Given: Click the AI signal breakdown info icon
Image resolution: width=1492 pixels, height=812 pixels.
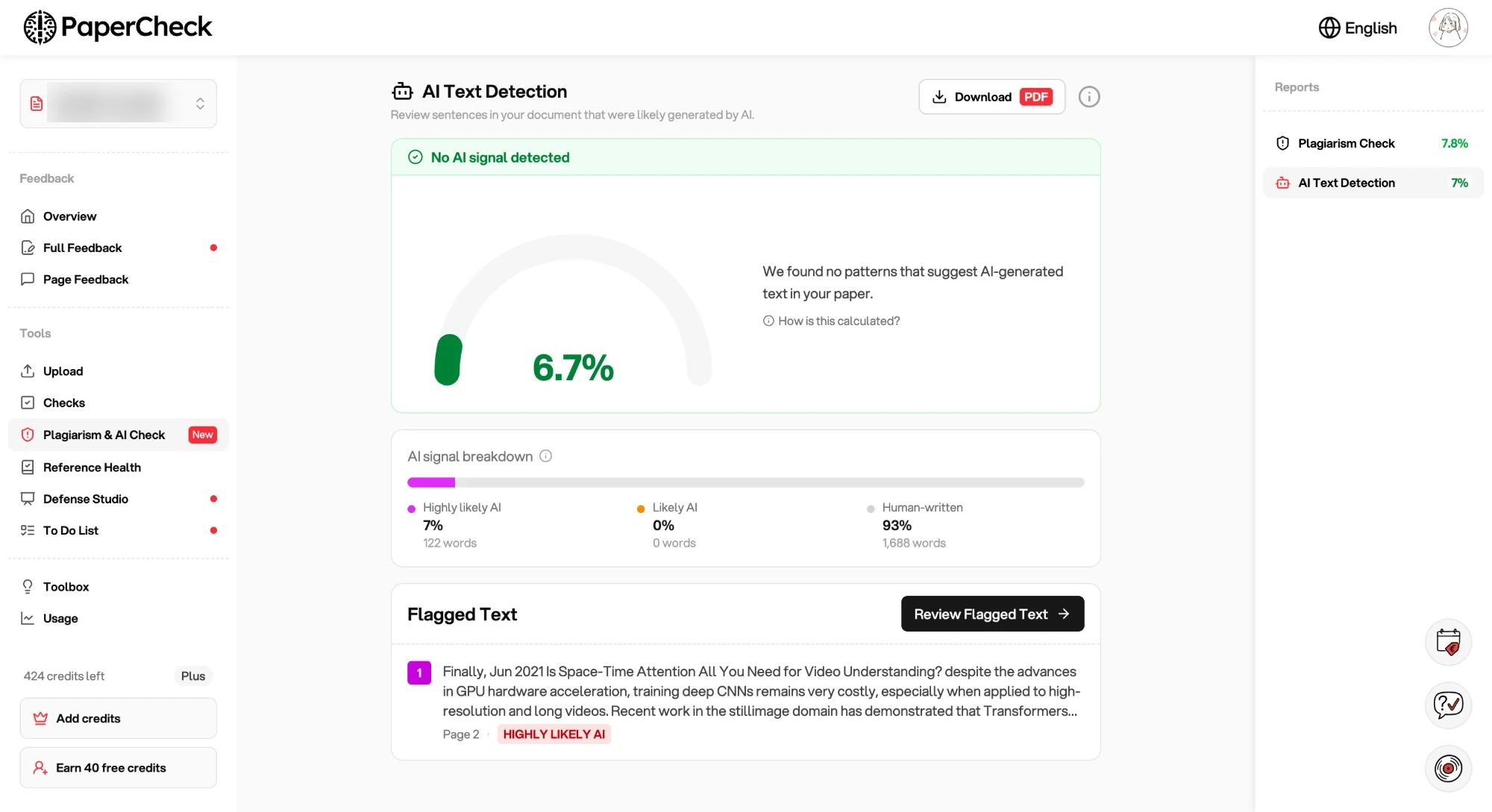Looking at the screenshot, I should (545, 456).
